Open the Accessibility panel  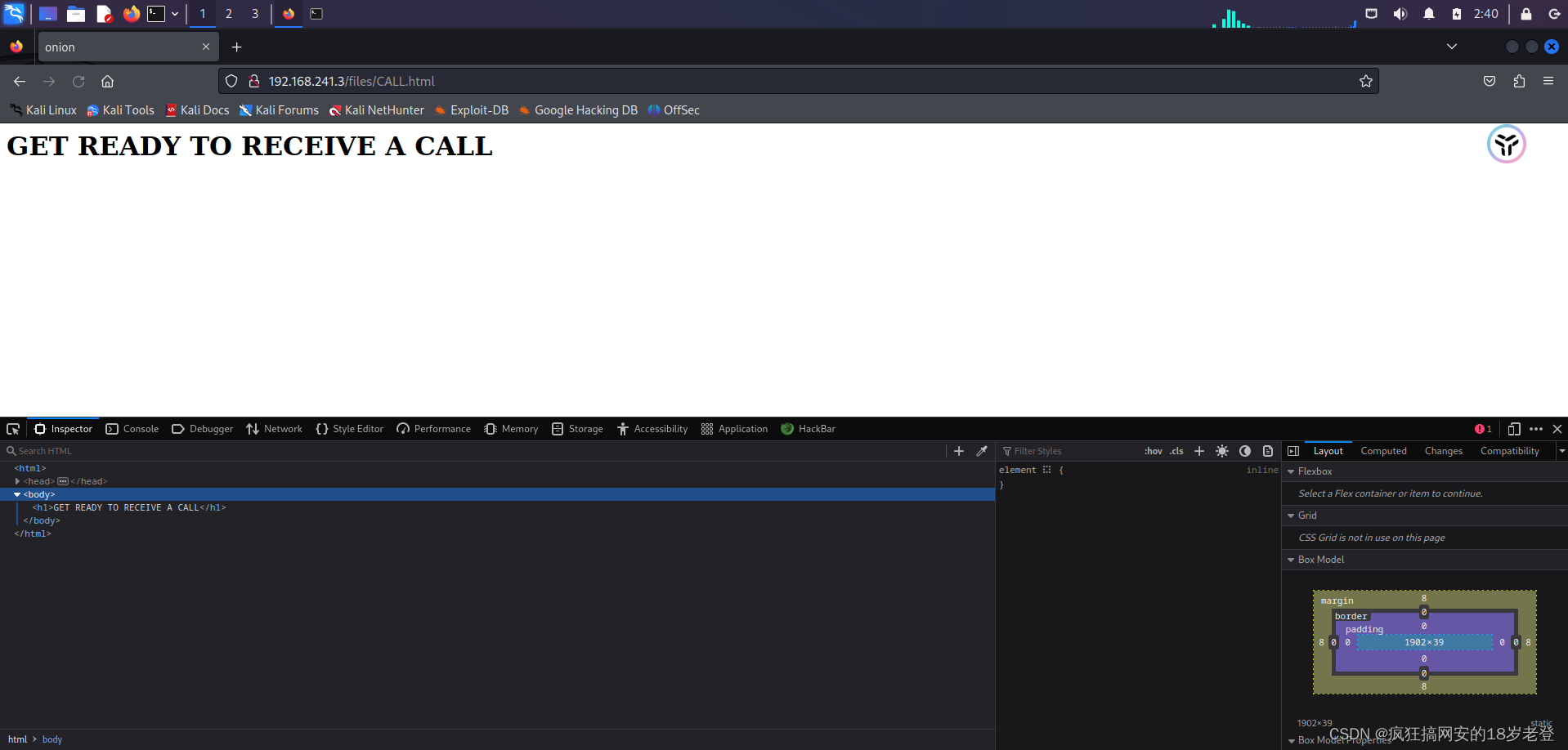[x=652, y=429]
